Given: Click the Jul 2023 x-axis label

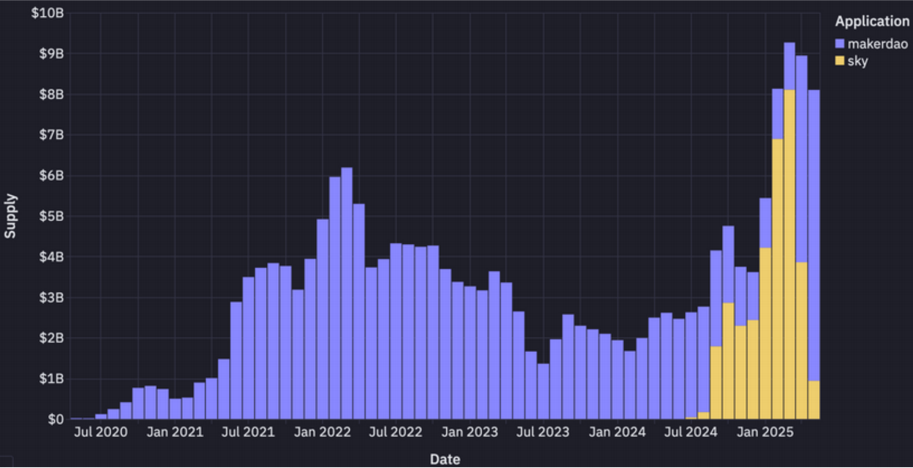Looking at the screenshot, I should click(544, 432).
